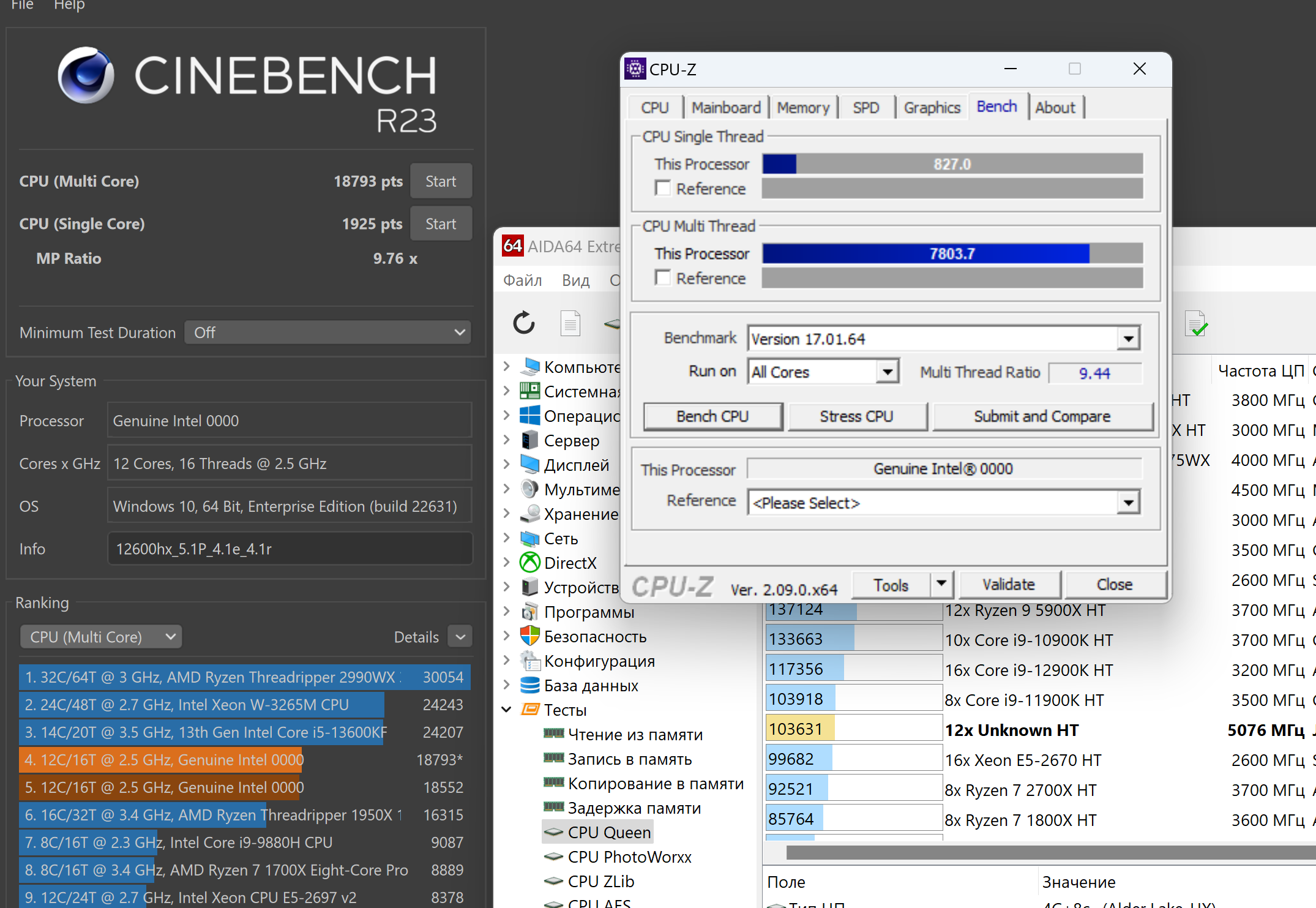1316x908 pixels.
Task: Click the AIDA64 refresh toolbar icon
Action: click(524, 323)
